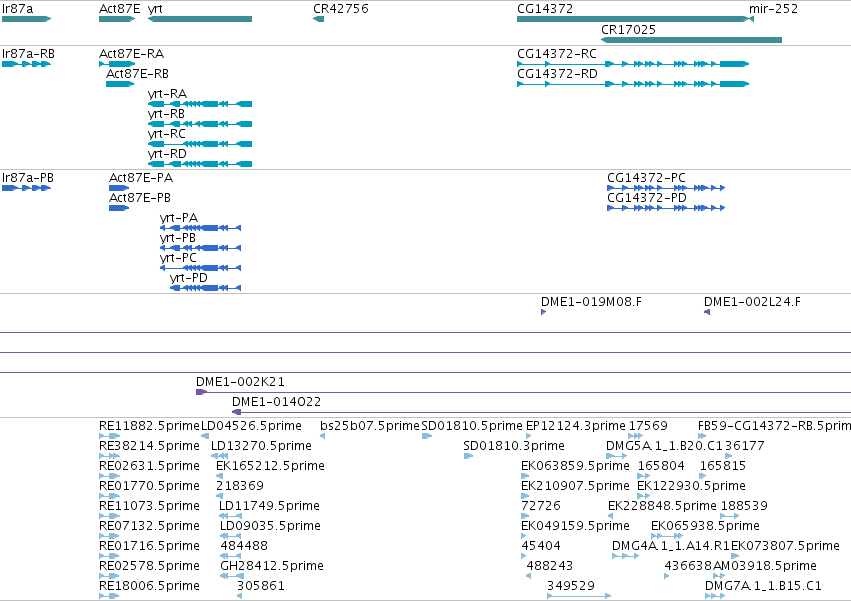Image resolution: width=851 pixels, height=601 pixels.
Task: Select the CR17025 gene feature
Action: tap(691, 40)
